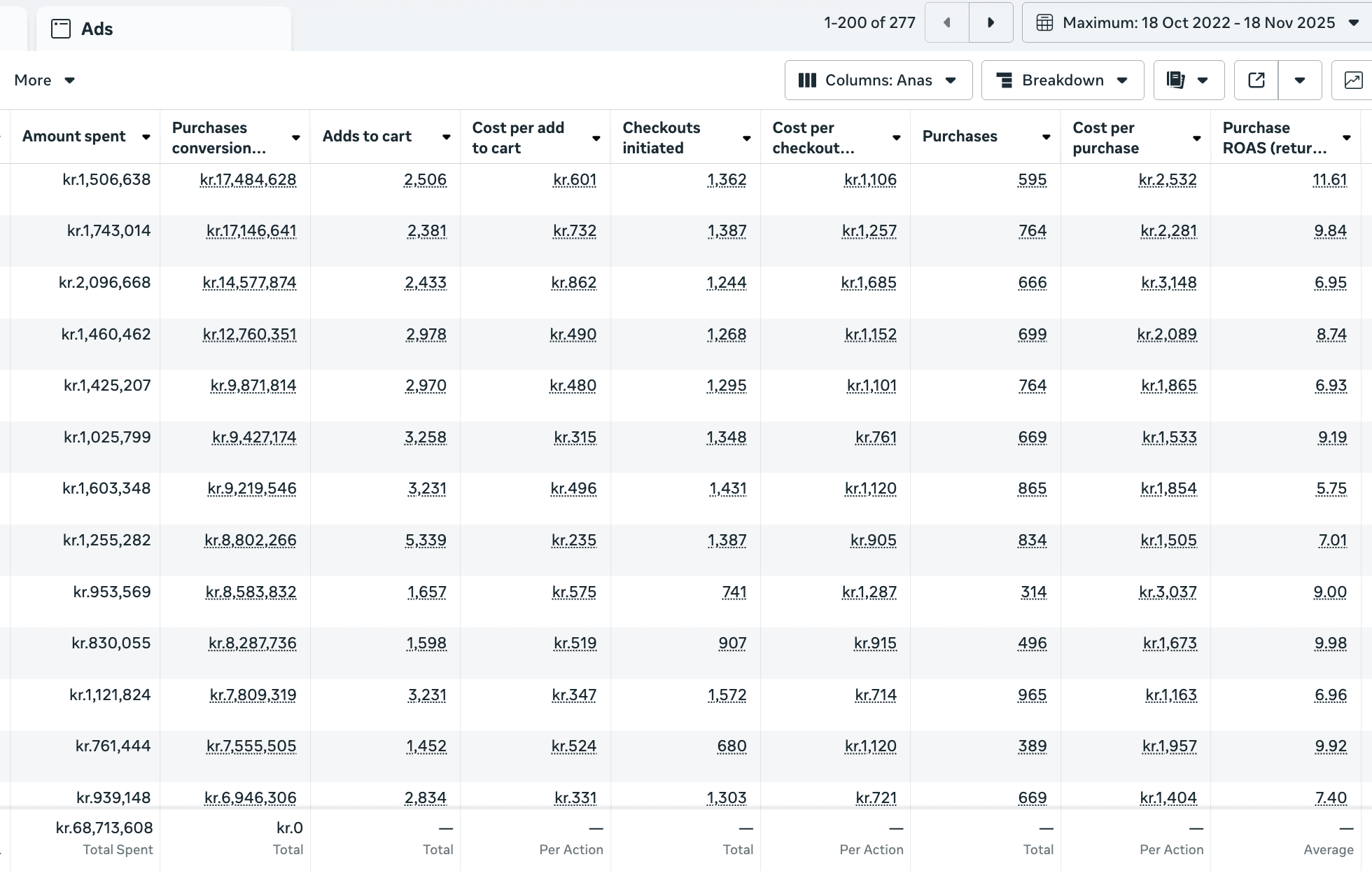Open the export options arrow

(x=1299, y=81)
